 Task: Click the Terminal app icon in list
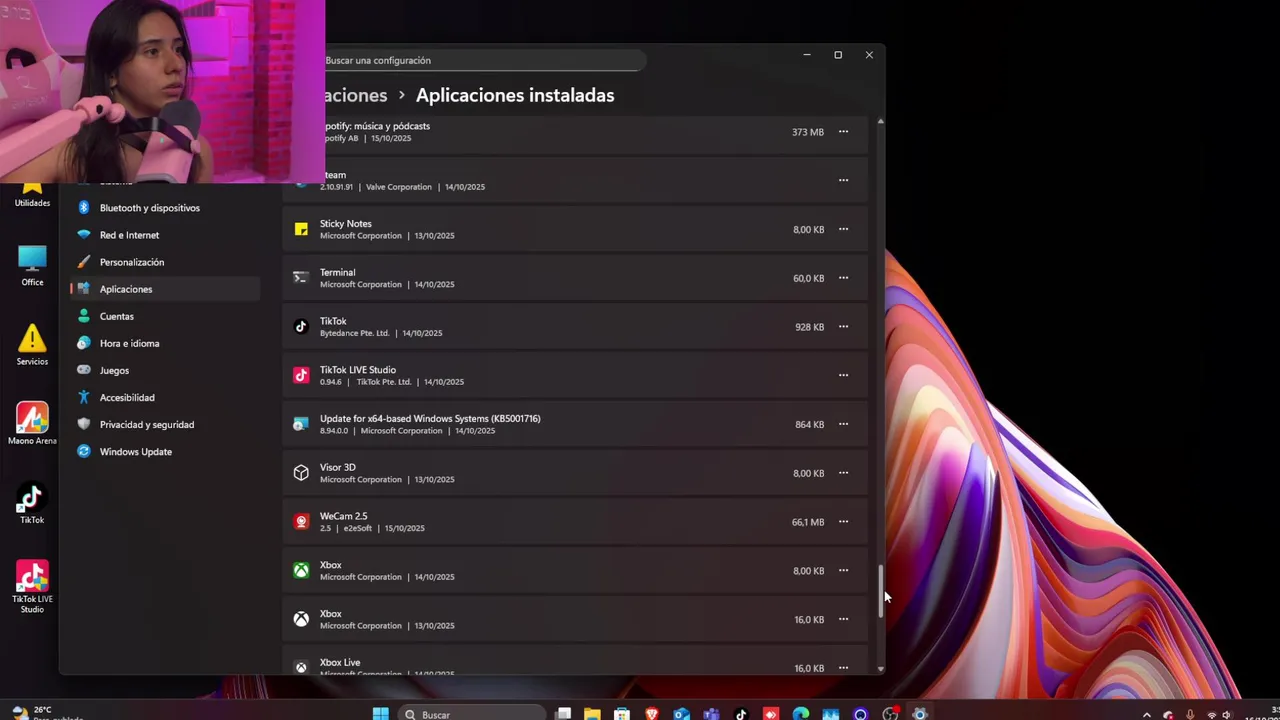pos(301,278)
